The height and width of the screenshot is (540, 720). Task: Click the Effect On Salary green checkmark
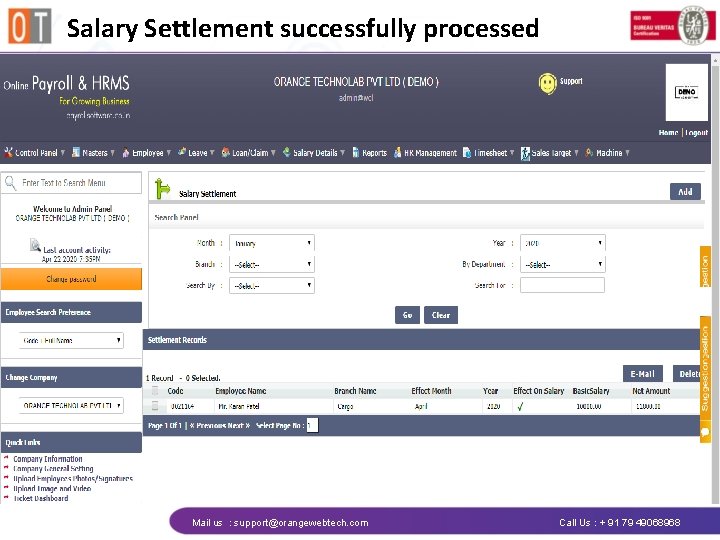[520, 406]
